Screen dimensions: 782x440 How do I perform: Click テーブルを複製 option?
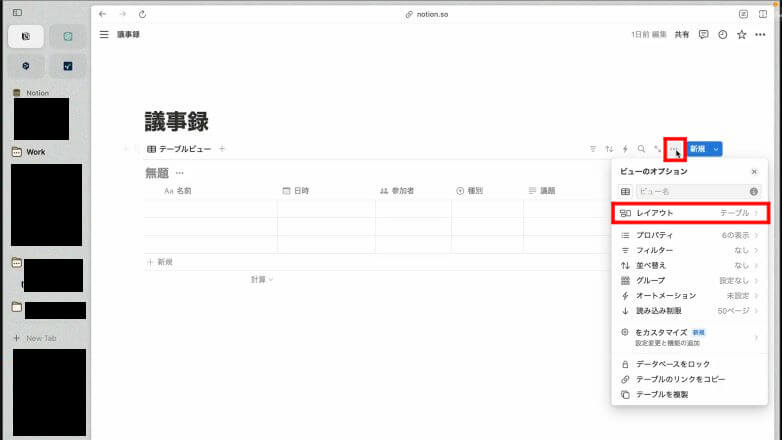[x=690, y=394]
